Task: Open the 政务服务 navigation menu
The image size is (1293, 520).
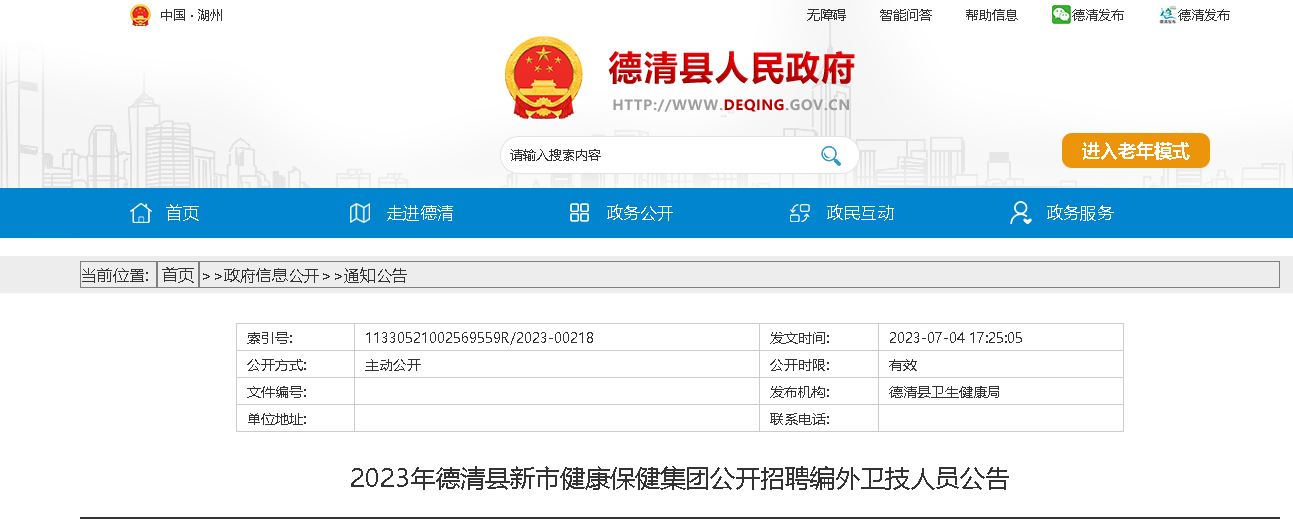Action: click(x=1080, y=213)
